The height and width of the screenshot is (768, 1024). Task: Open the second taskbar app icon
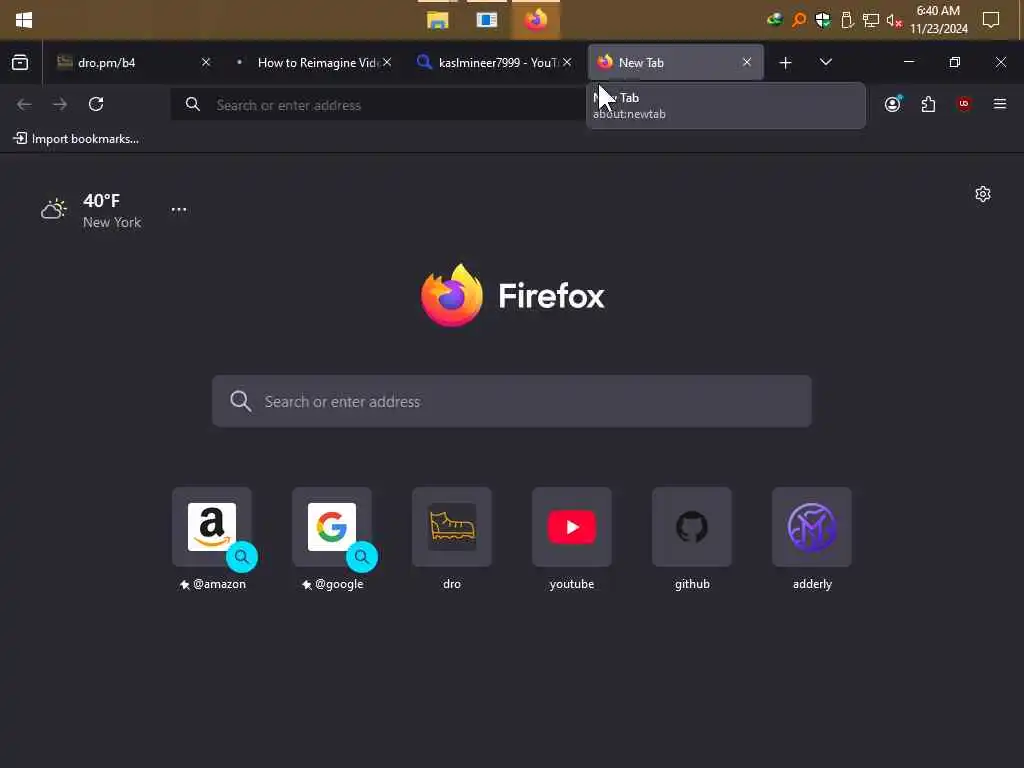point(487,20)
